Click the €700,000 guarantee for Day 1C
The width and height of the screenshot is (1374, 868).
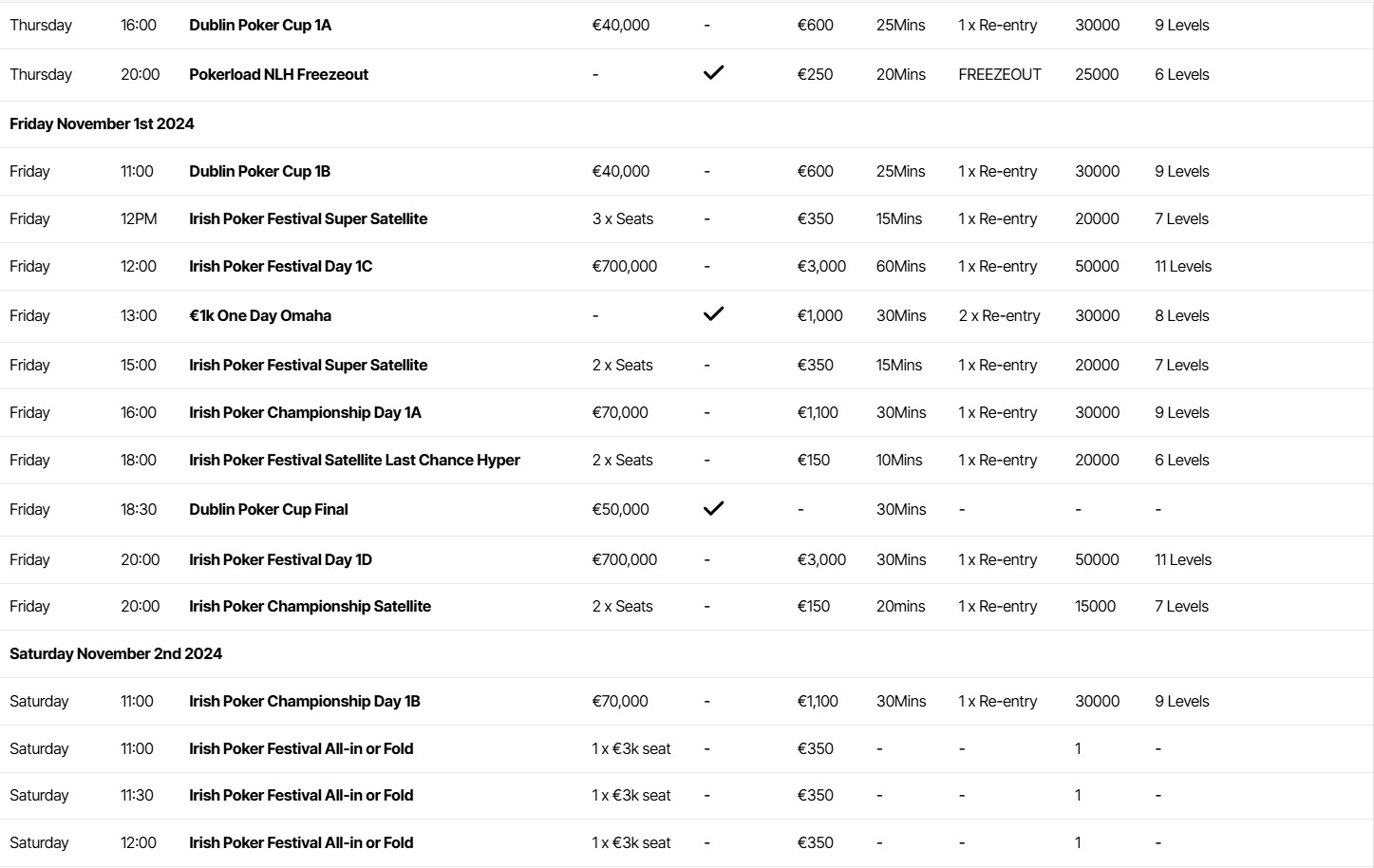pos(624,267)
